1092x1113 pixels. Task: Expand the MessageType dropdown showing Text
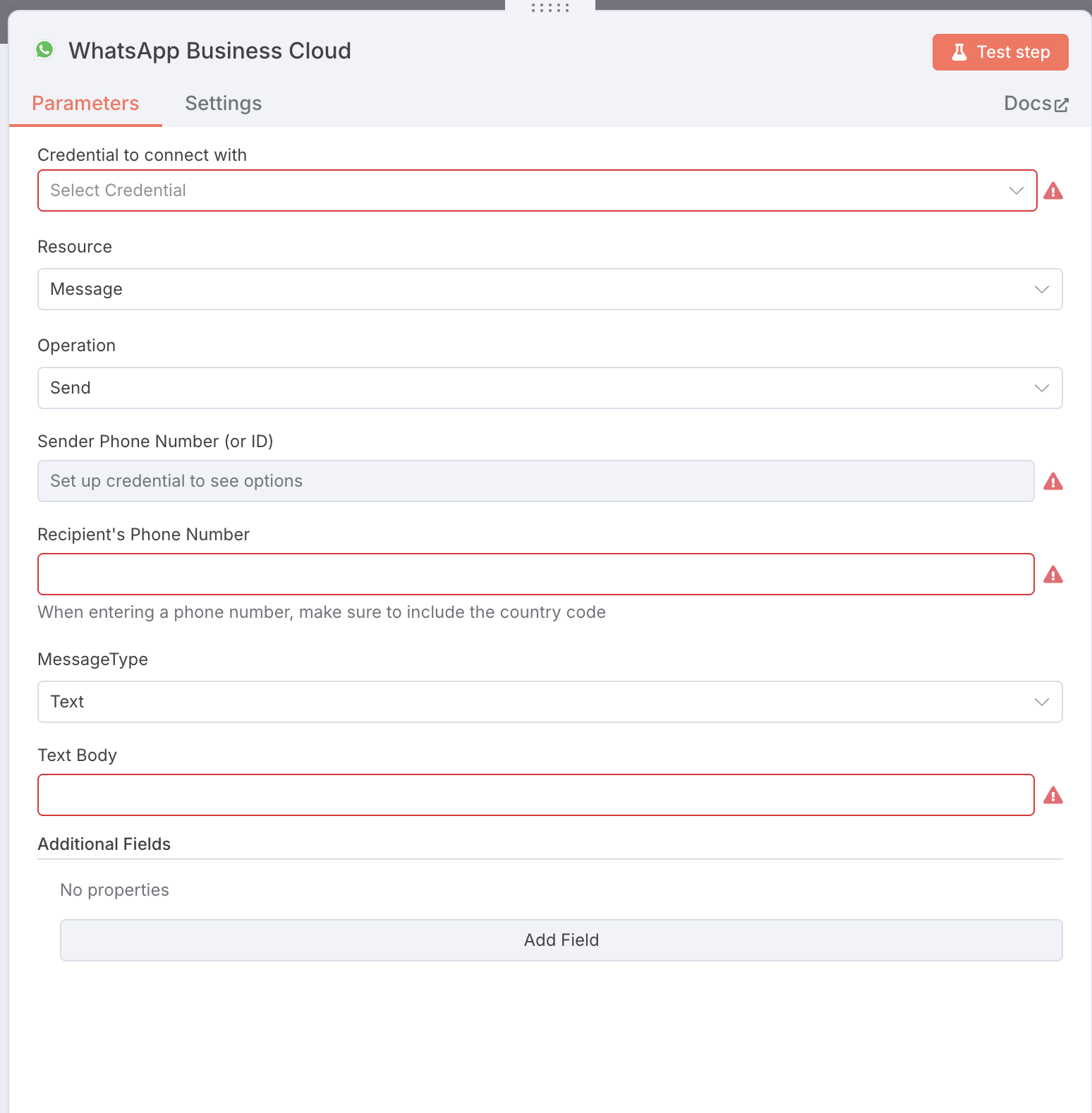[550, 702]
